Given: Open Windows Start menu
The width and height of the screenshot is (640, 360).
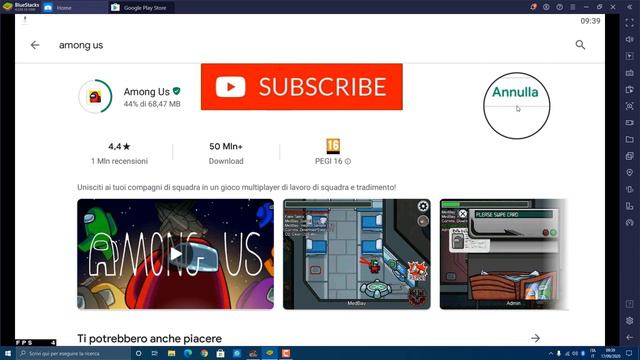Looking at the screenshot, I should pos(7,353).
